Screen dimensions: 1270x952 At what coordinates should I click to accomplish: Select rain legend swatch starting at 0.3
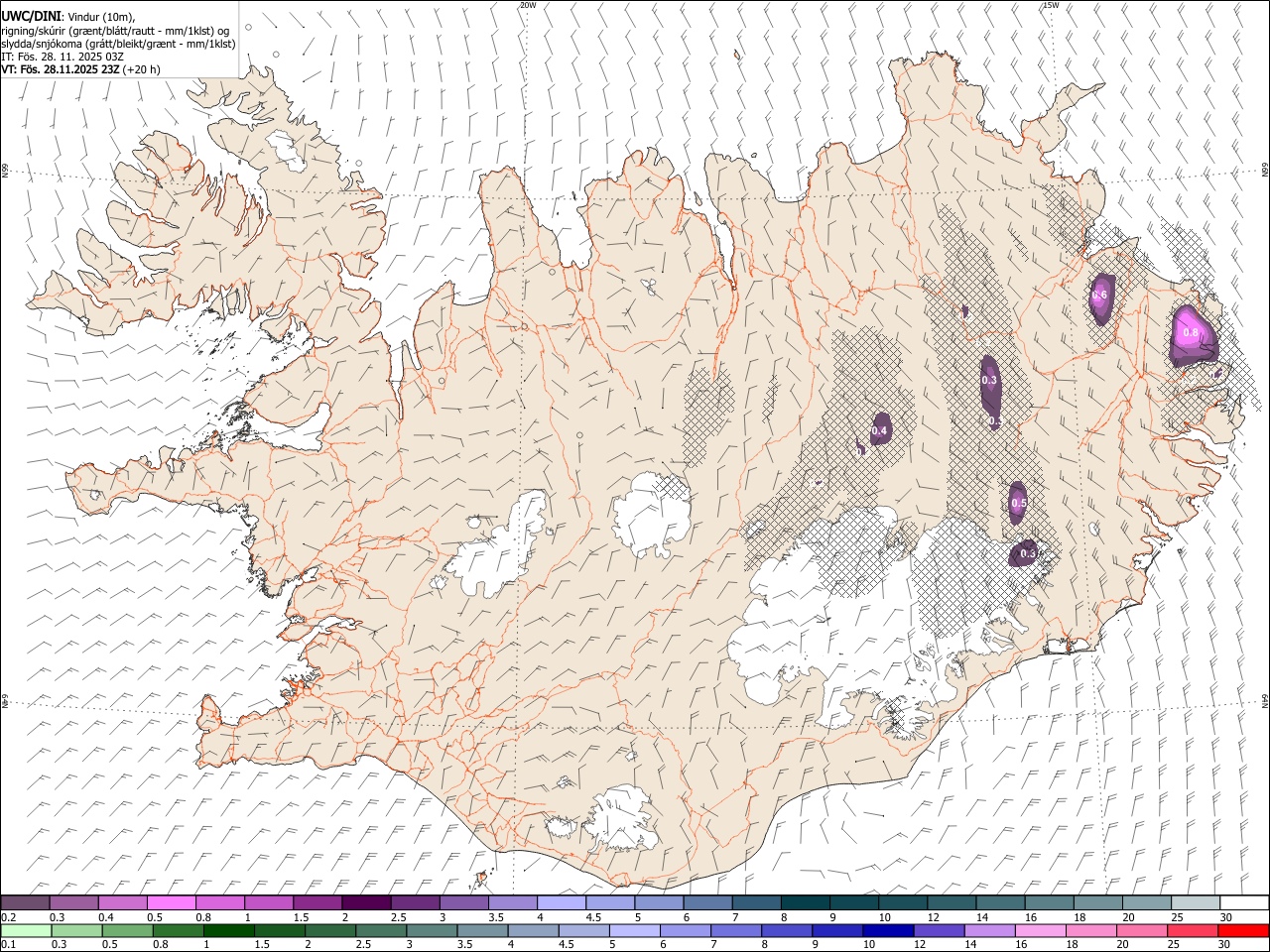point(76,930)
